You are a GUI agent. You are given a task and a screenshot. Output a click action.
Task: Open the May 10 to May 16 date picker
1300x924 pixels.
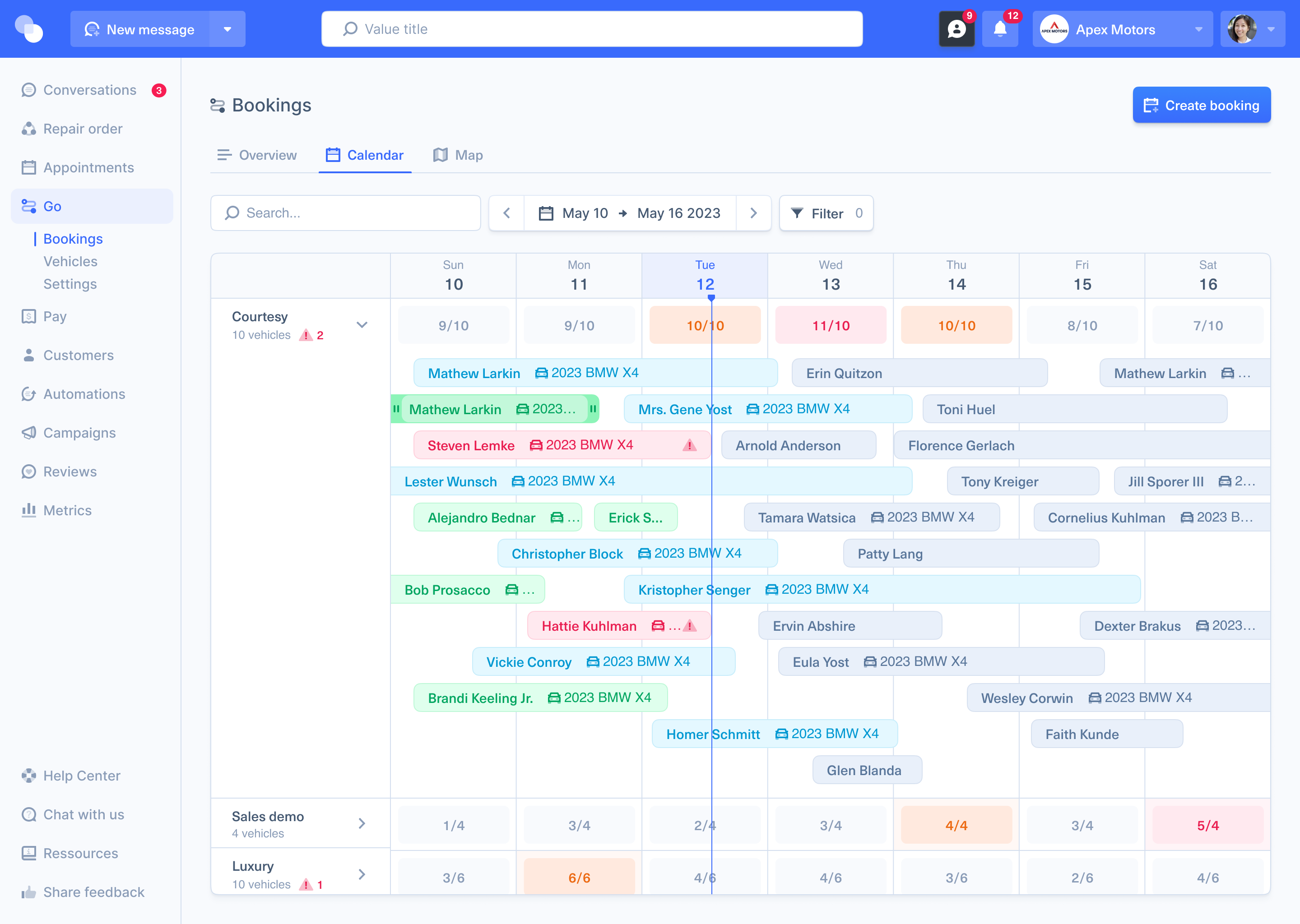click(x=630, y=213)
